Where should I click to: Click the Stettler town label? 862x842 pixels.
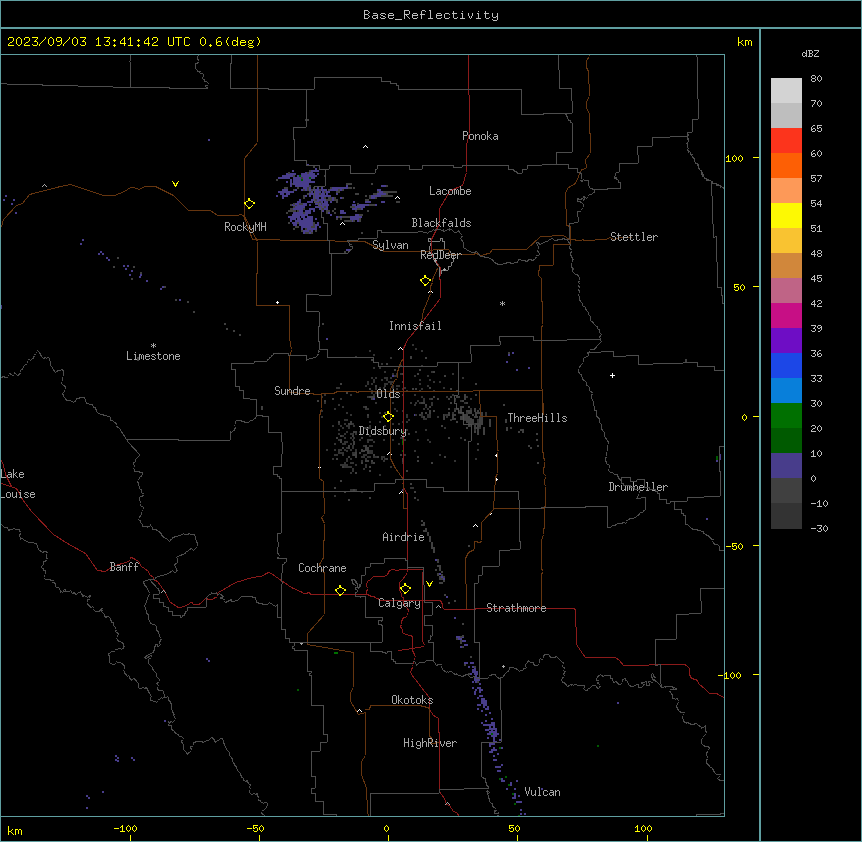pos(634,237)
